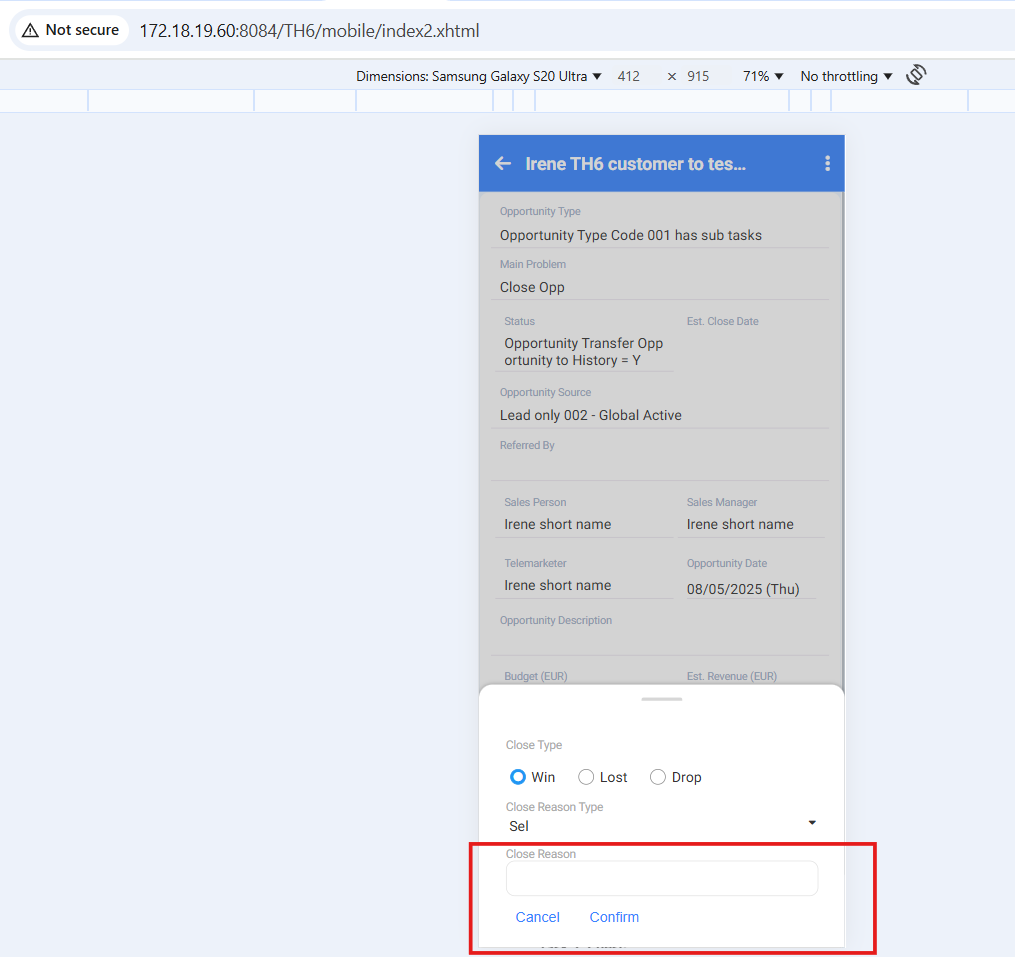Open the device Dimensions dropdown
1015x957 pixels.
tap(478, 76)
